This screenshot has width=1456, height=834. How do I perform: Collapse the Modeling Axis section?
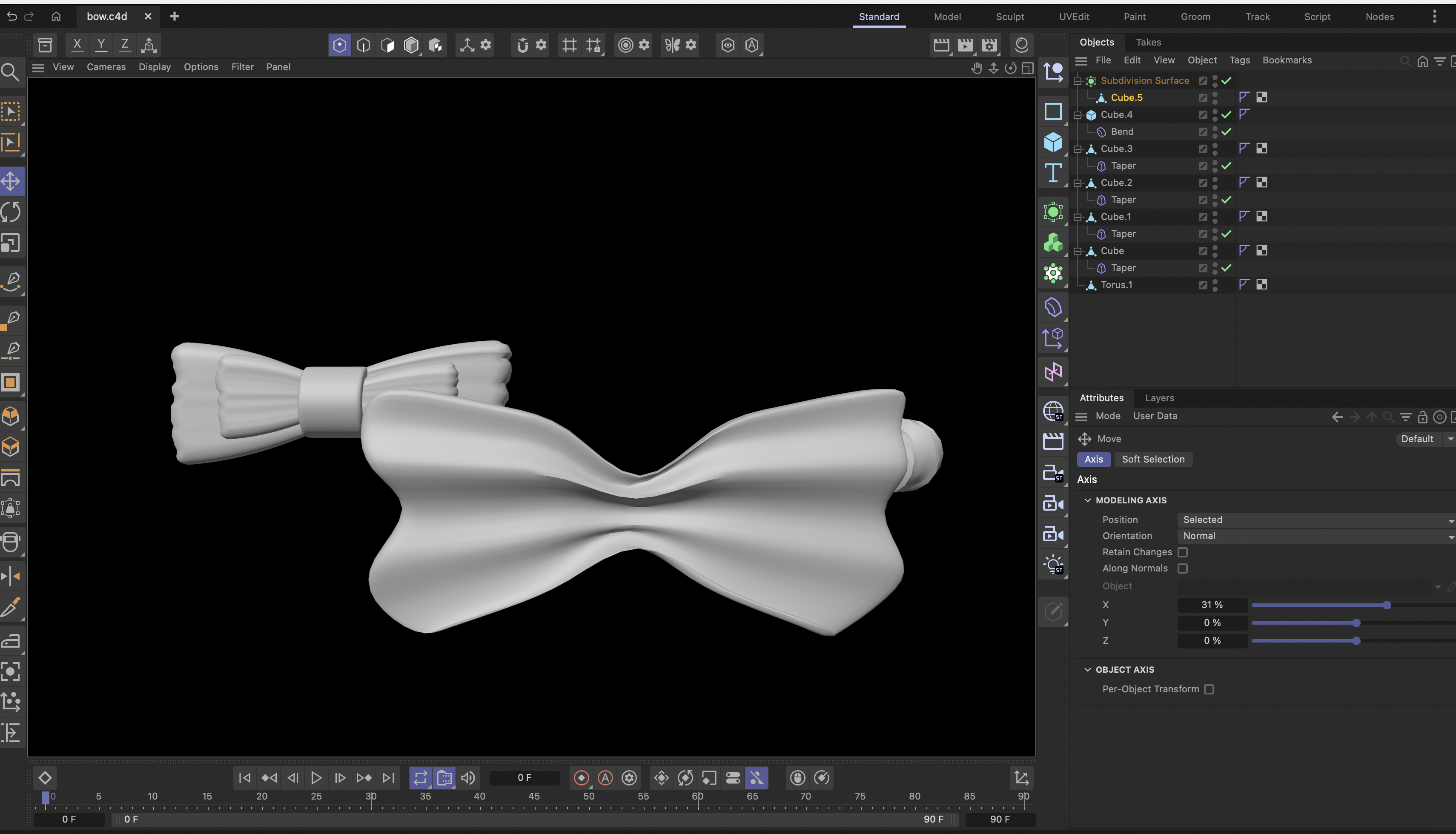coord(1087,500)
